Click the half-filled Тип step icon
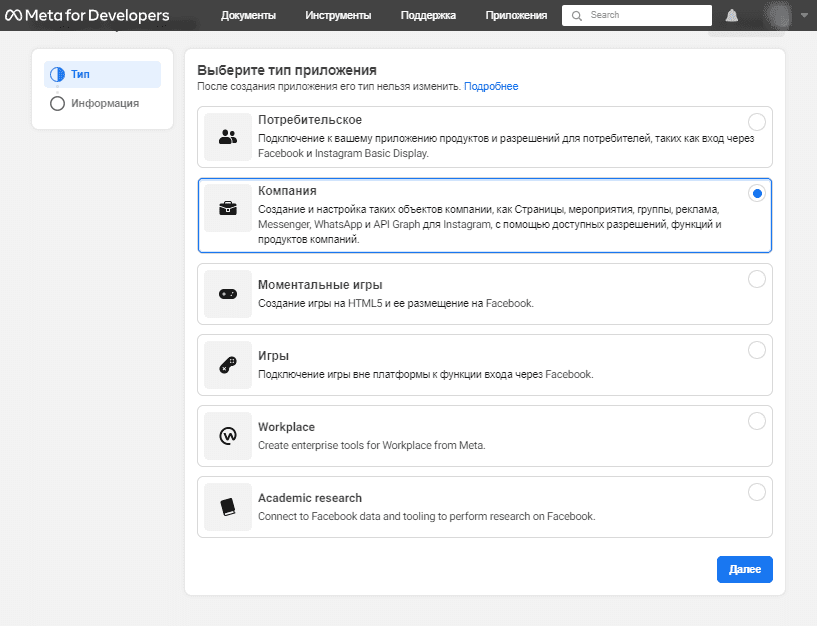 [x=57, y=75]
